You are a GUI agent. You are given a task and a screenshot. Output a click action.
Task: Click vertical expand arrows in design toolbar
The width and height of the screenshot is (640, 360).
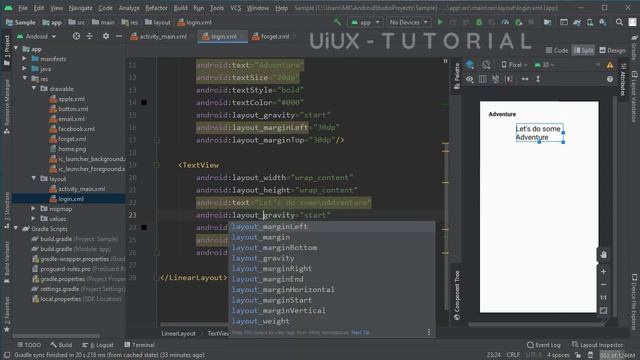538,79
